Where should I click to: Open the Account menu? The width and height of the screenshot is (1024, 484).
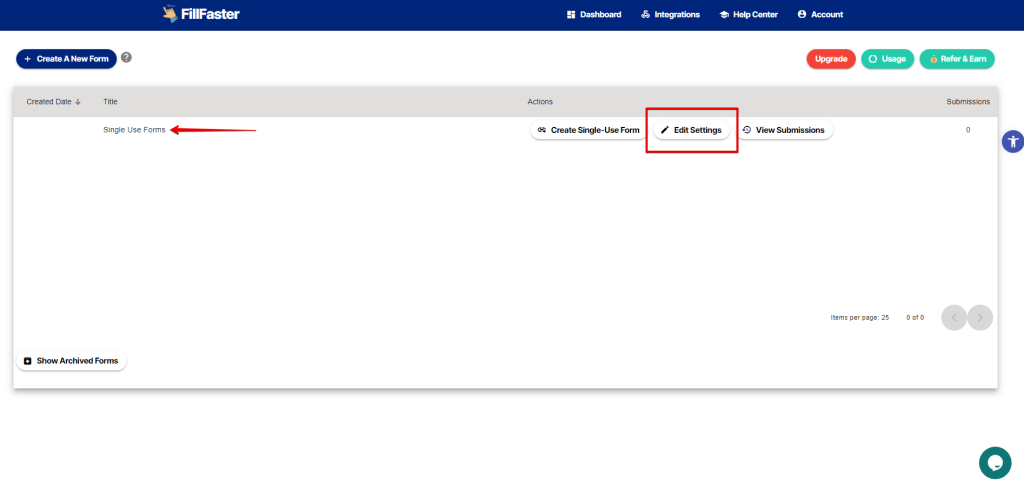[x=820, y=15]
